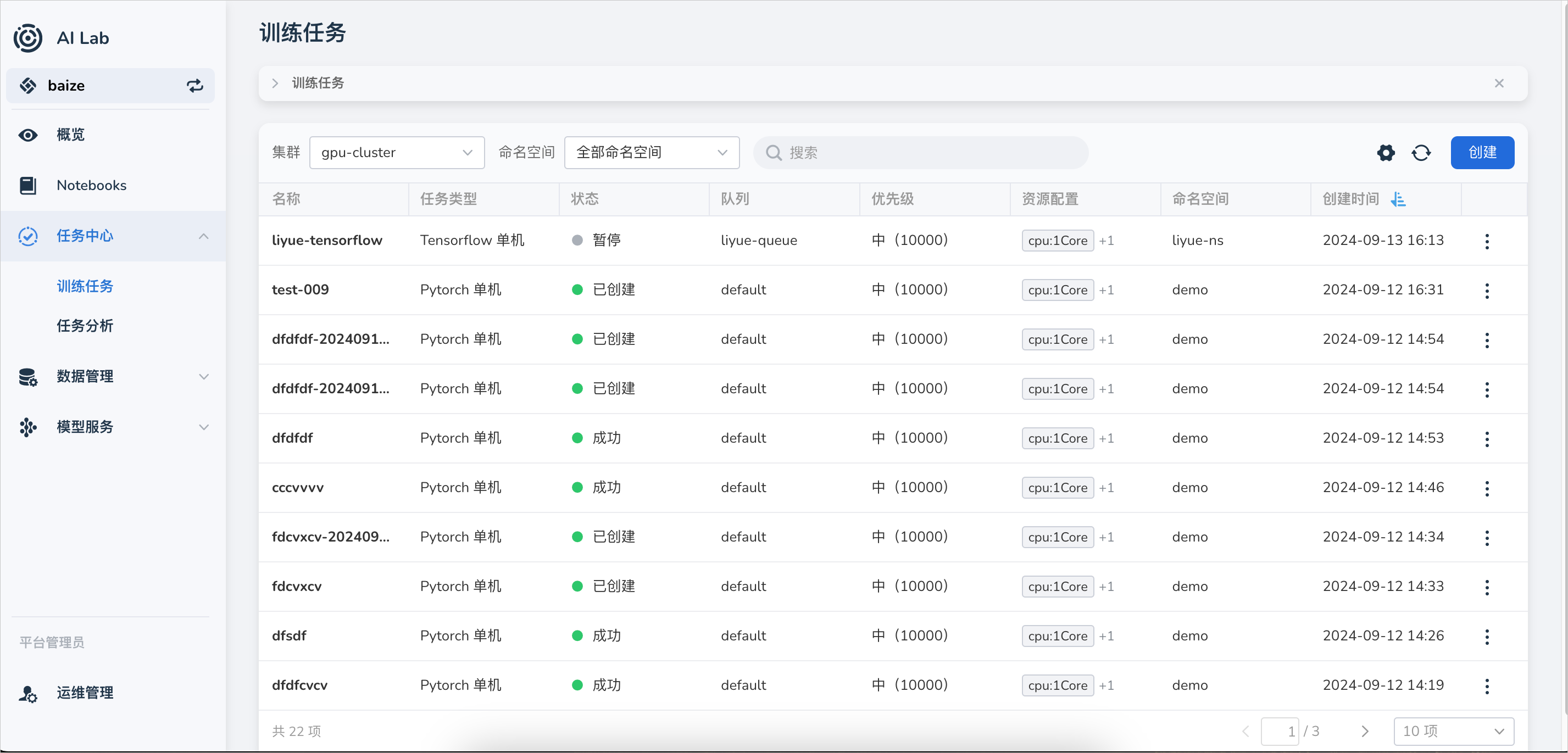Open the 概览 overview eye icon
Screen dimensions: 1568x753
click(x=28, y=135)
